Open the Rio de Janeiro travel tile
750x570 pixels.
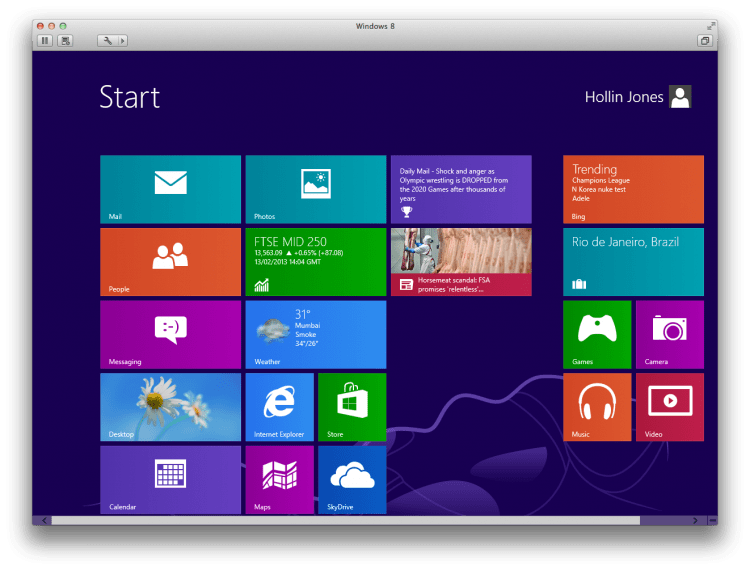click(x=633, y=262)
